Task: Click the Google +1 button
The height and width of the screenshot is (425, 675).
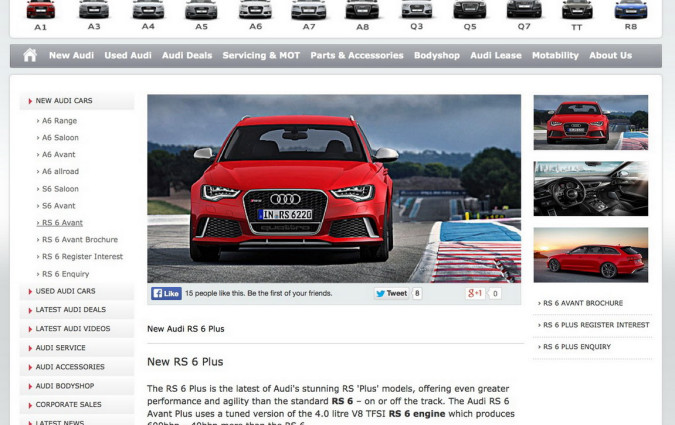Action: point(476,294)
